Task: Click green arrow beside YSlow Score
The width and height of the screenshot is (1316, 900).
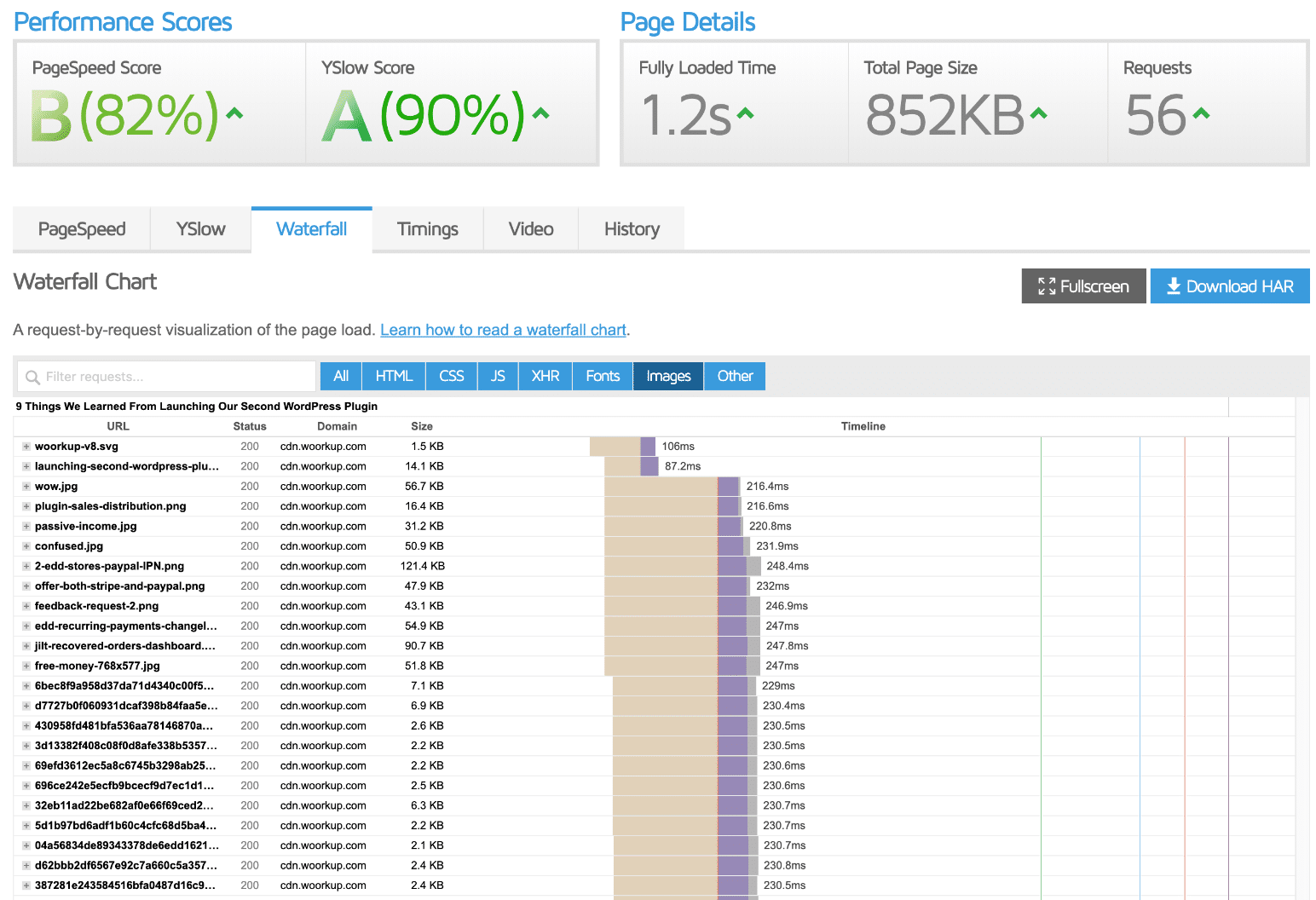Action: (x=540, y=113)
